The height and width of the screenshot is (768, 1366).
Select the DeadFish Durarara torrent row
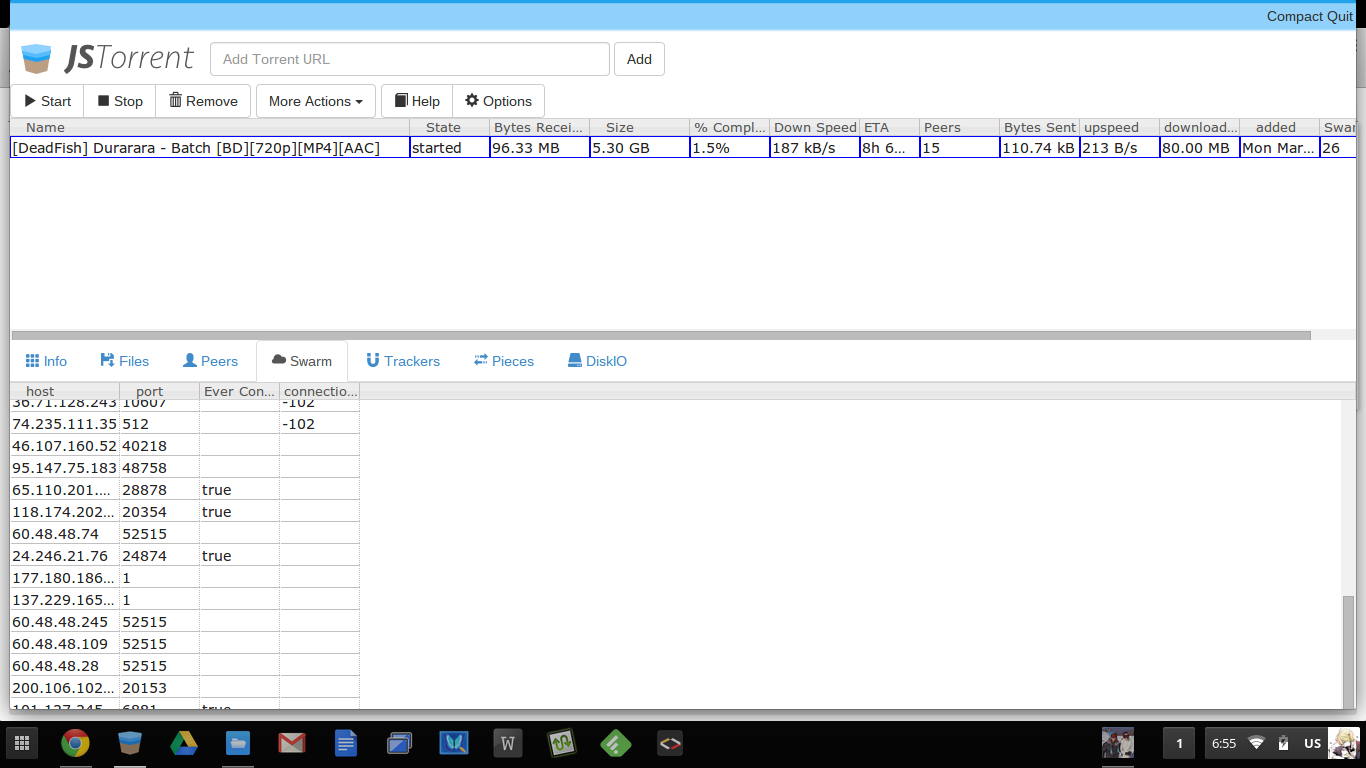coord(683,148)
